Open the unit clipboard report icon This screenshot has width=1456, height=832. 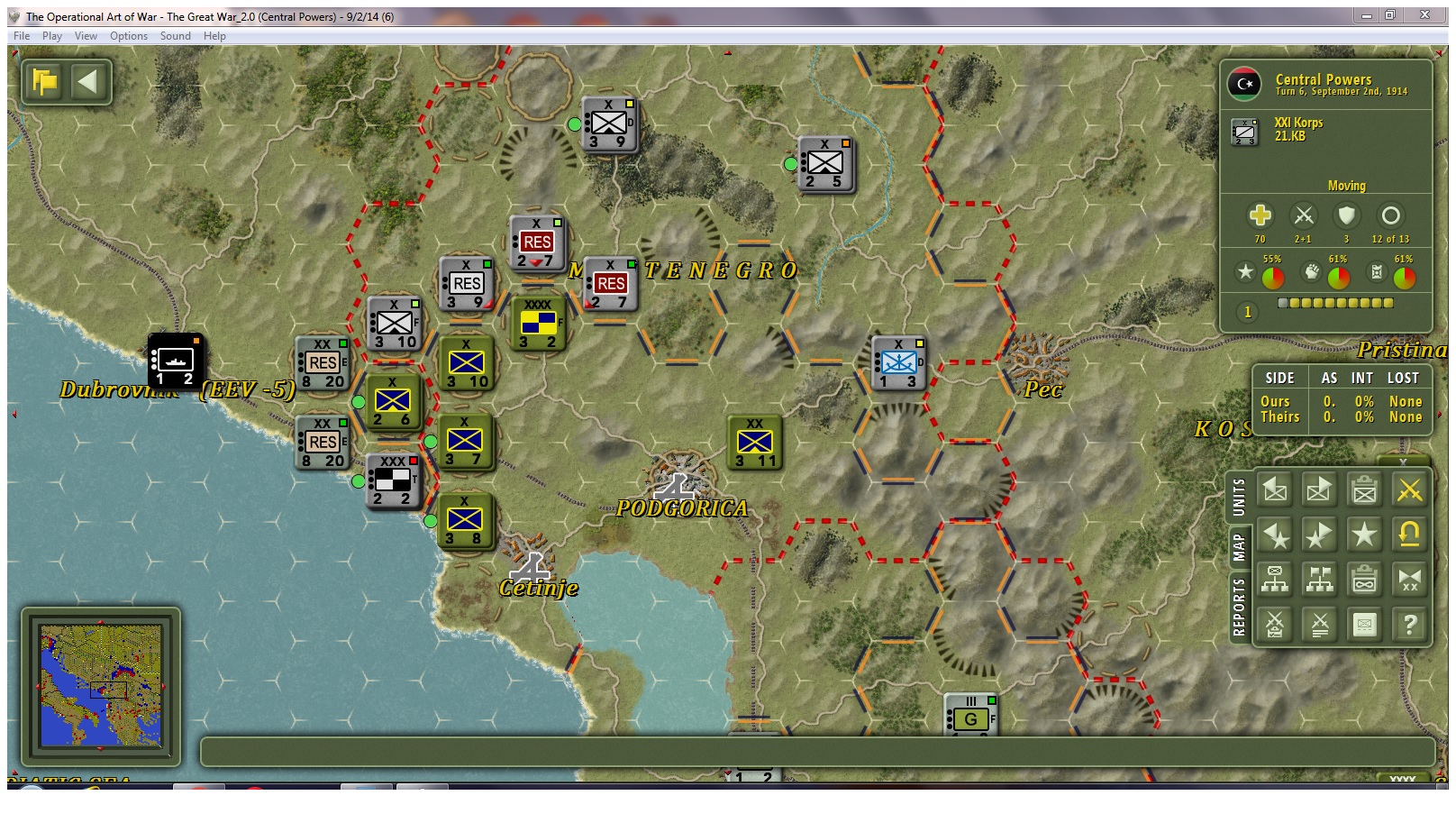(1364, 489)
